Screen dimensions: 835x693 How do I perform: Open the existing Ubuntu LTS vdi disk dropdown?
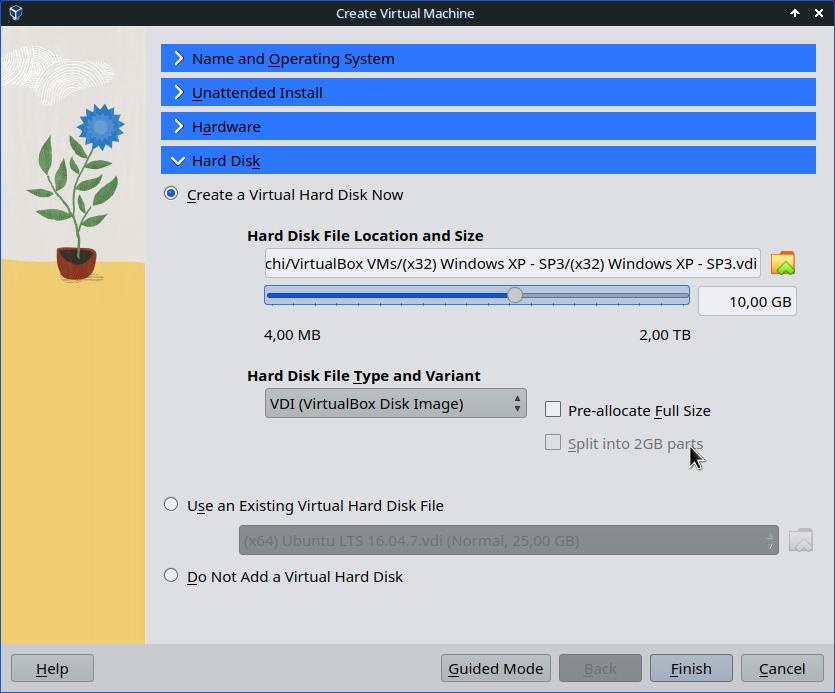509,540
